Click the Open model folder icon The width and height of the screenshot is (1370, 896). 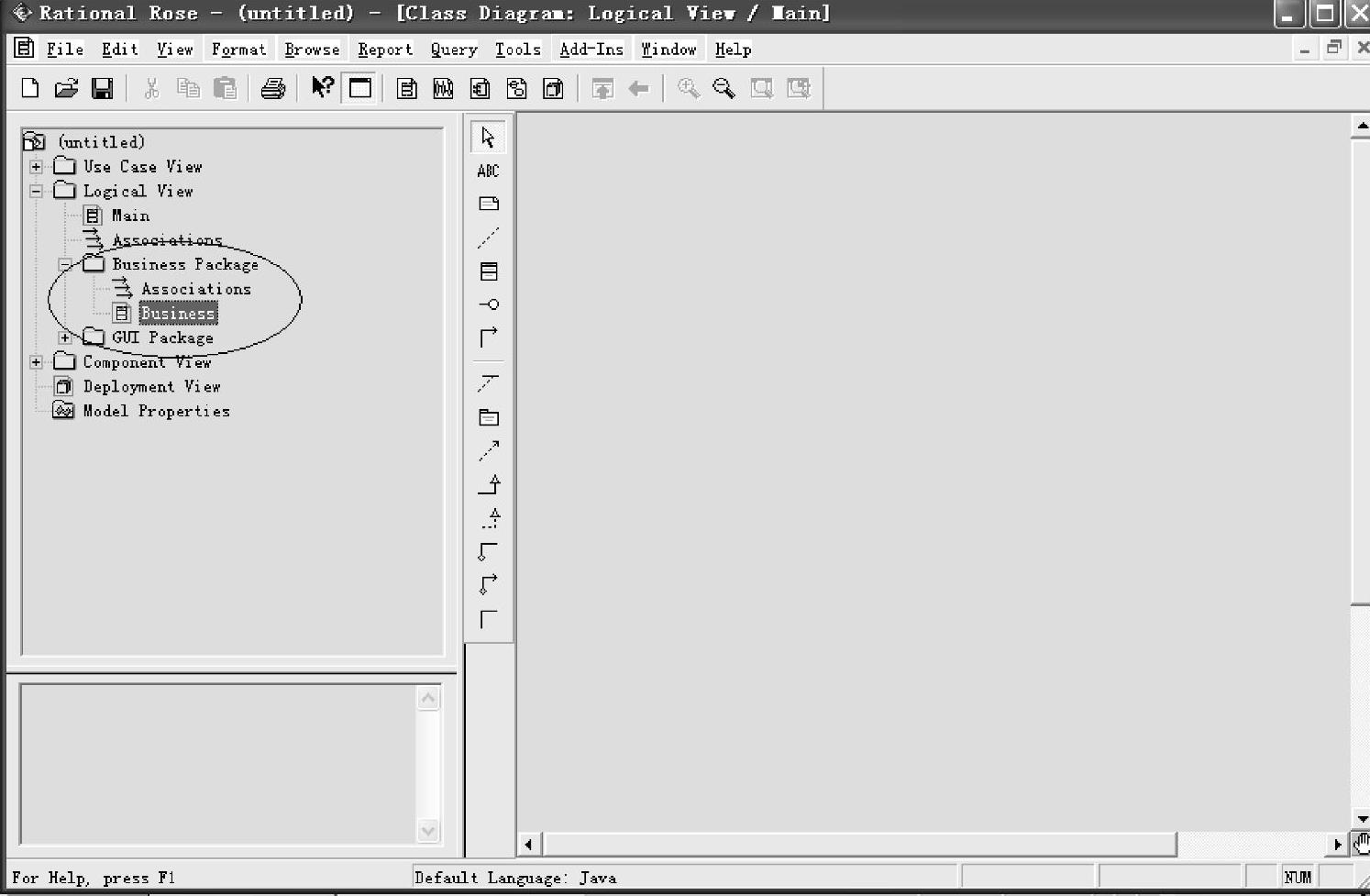(66, 88)
